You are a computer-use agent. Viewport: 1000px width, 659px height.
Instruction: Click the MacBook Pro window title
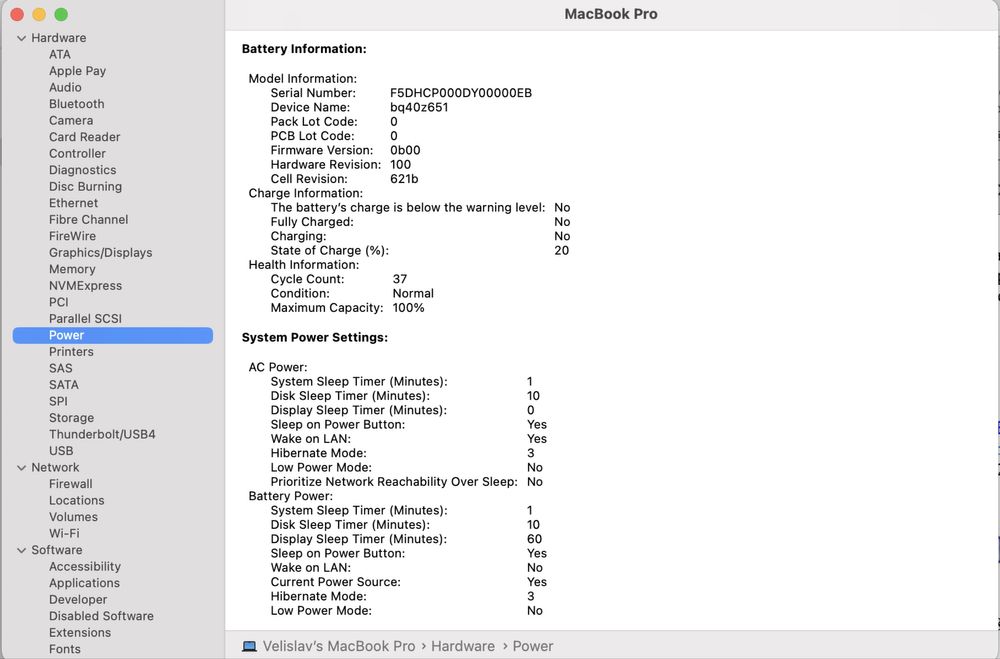(x=611, y=14)
